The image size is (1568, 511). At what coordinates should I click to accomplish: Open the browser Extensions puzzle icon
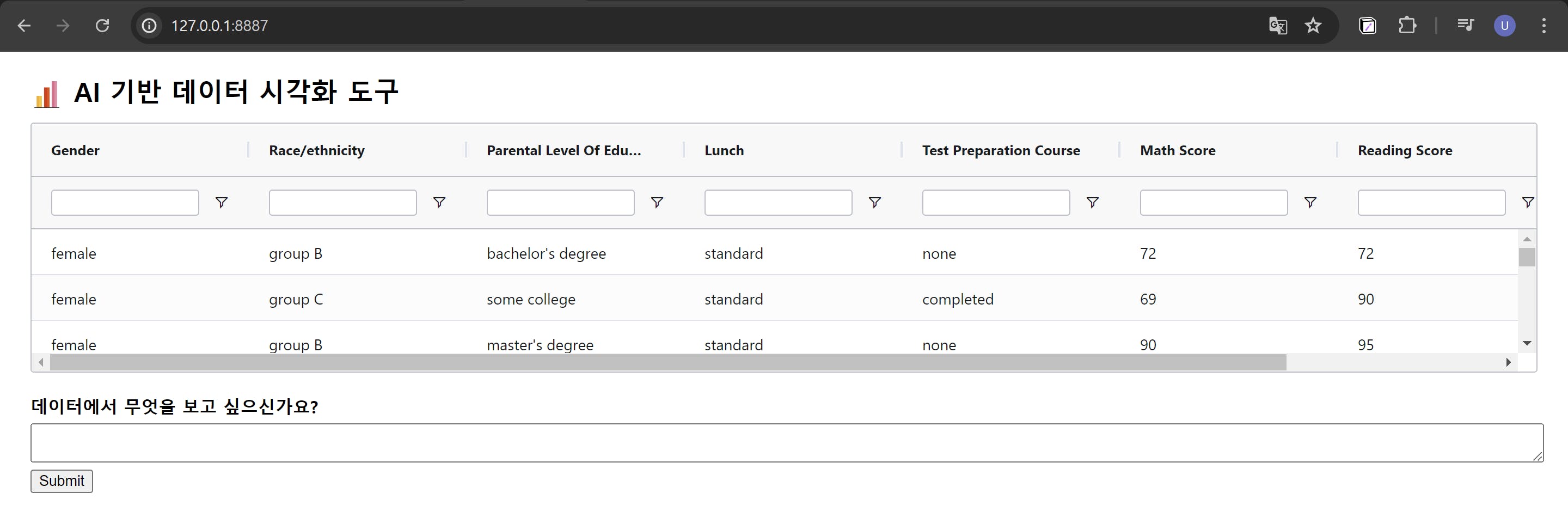(x=1407, y=26)
